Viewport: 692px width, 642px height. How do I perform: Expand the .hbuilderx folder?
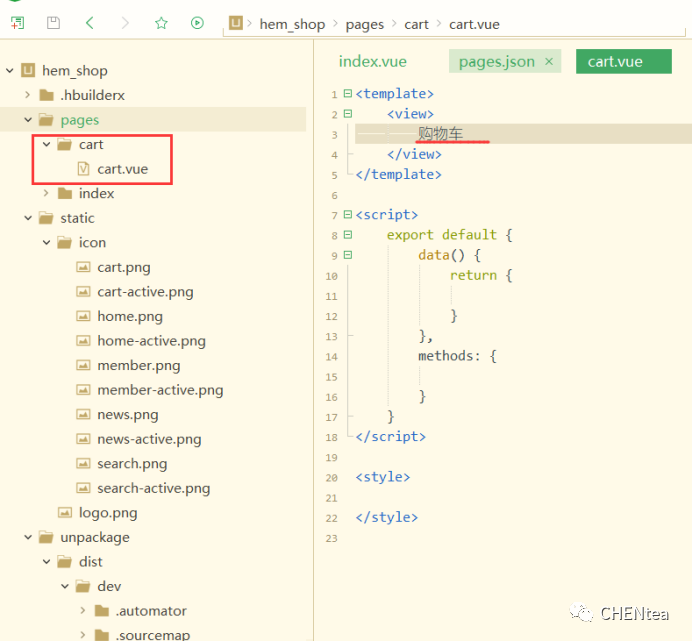(28, 96)
